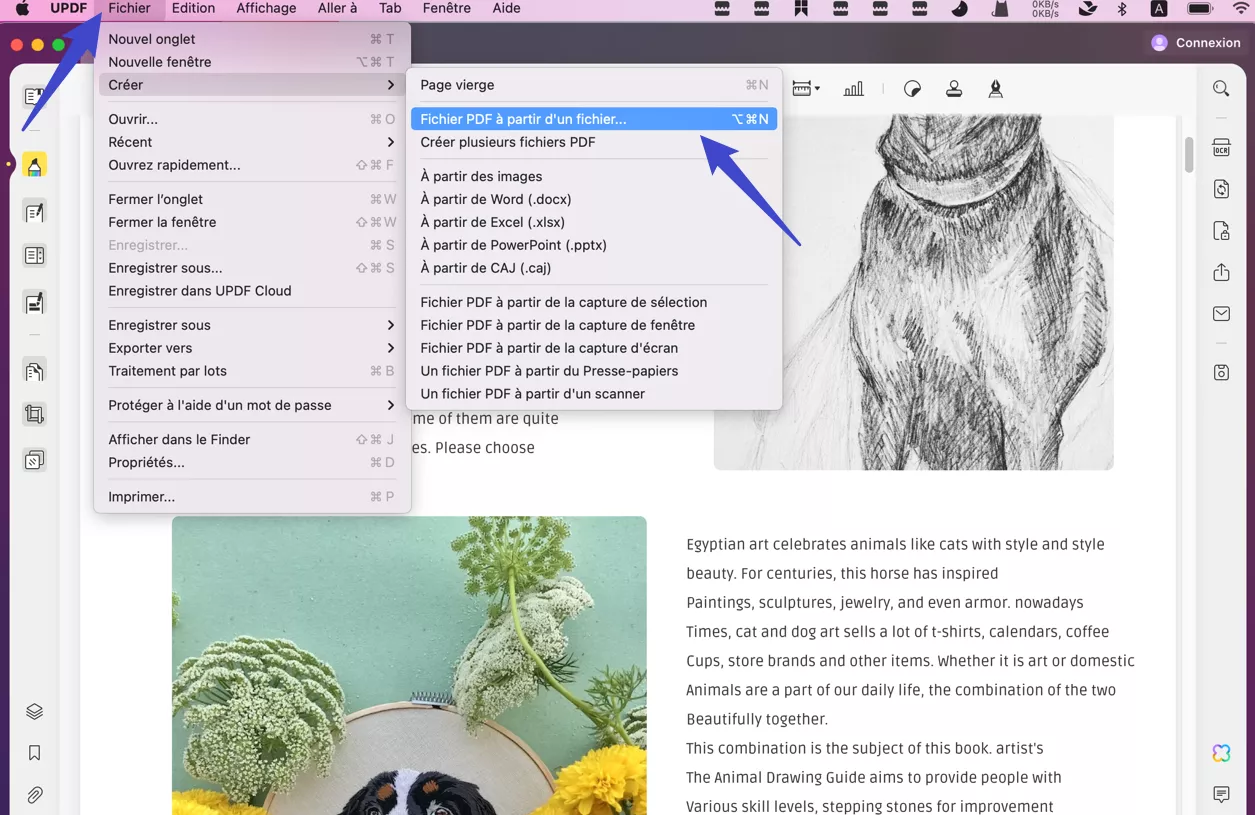Click the Bluetooth icon in the menu bar
This screenshot has height=815, width=1255.
[1121, 9]
